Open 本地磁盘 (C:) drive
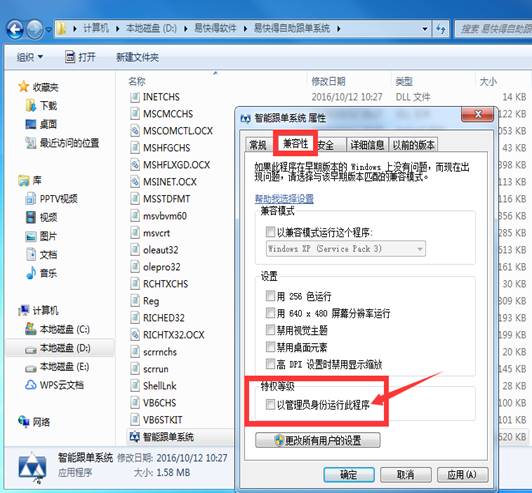The image size is (532, 493). tap(57, 329)
